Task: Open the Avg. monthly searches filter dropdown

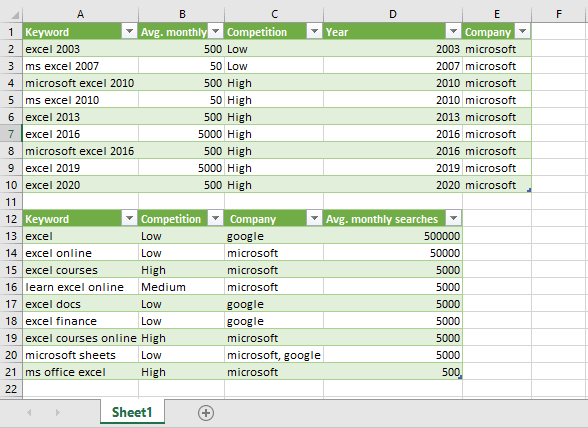Action: (453, 219)
